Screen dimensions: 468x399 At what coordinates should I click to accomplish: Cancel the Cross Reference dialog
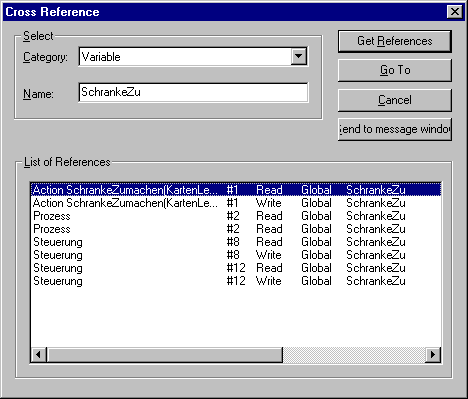pos(395,100)
